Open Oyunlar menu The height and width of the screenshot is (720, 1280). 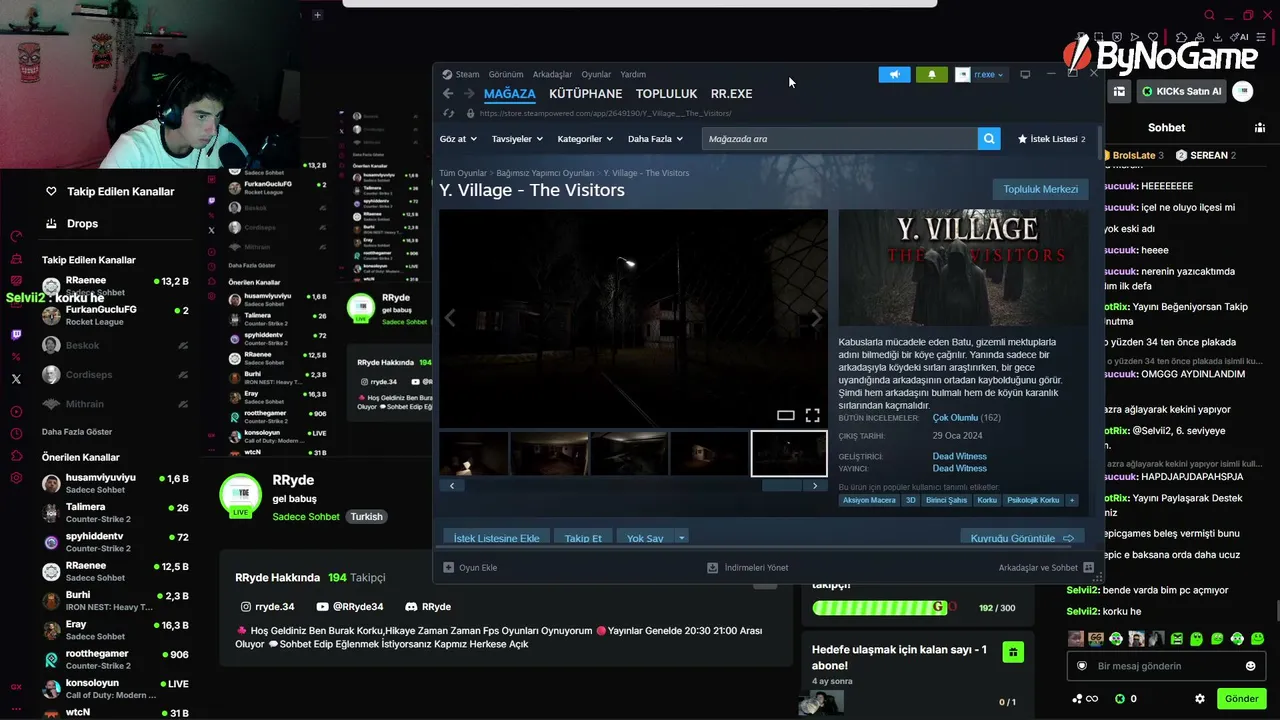(596, 74)
